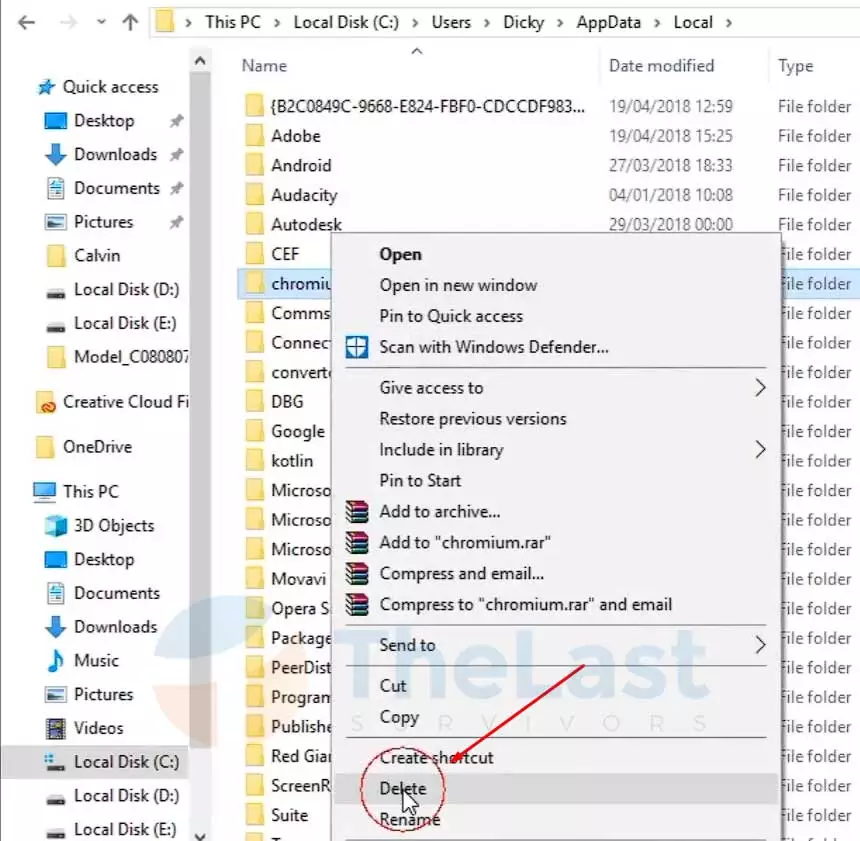Choose Compress to "chromium.rar" and email

[x=525, y=604]
